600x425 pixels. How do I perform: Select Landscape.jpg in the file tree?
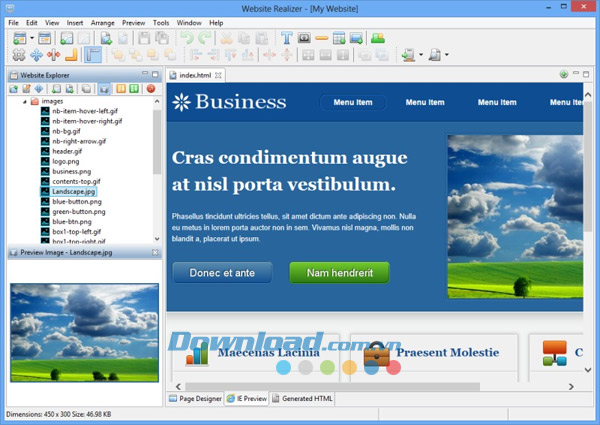coord(74,192)
